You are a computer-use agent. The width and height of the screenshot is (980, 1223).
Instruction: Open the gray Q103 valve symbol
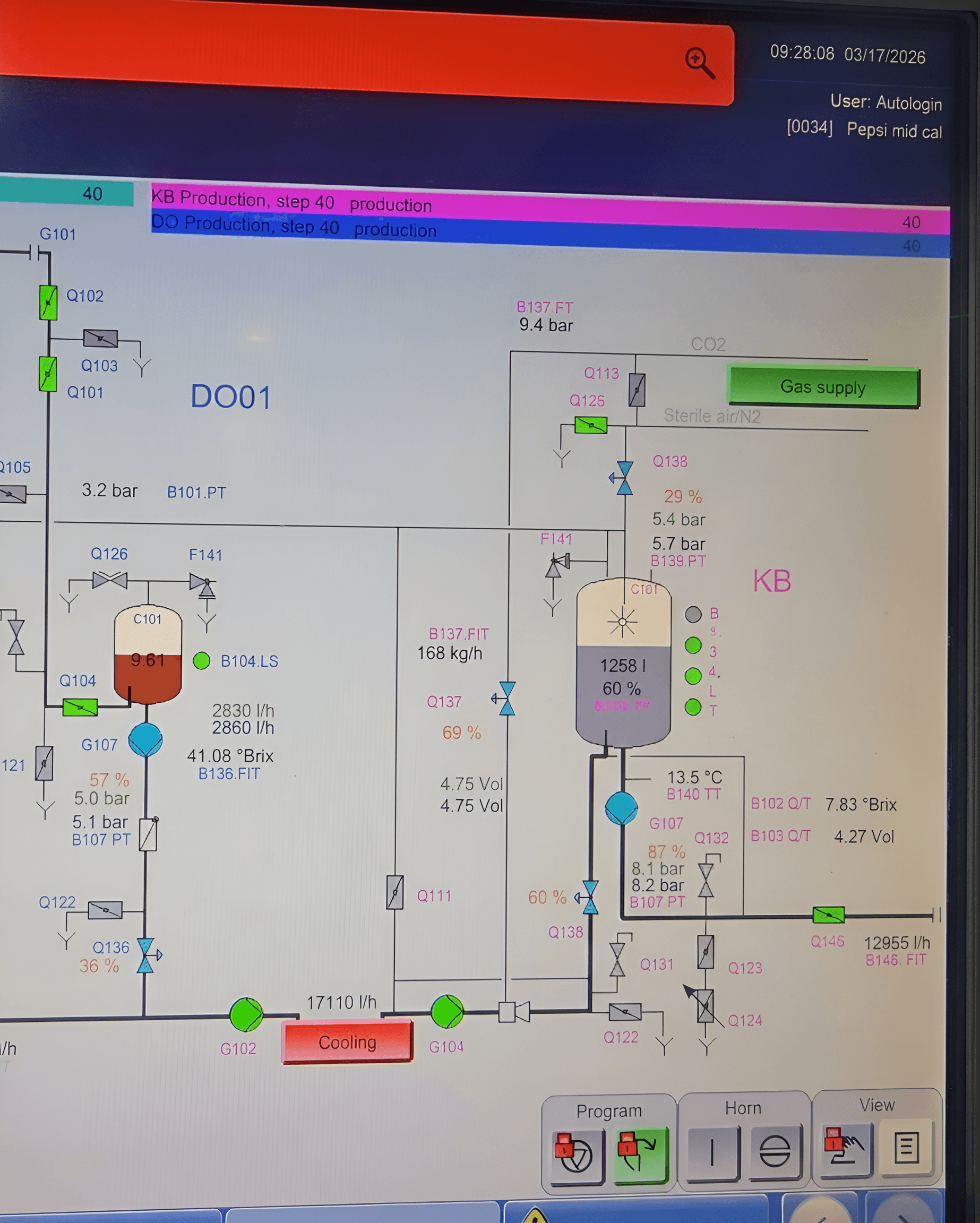pyautogui.click(x=100, y=339)
